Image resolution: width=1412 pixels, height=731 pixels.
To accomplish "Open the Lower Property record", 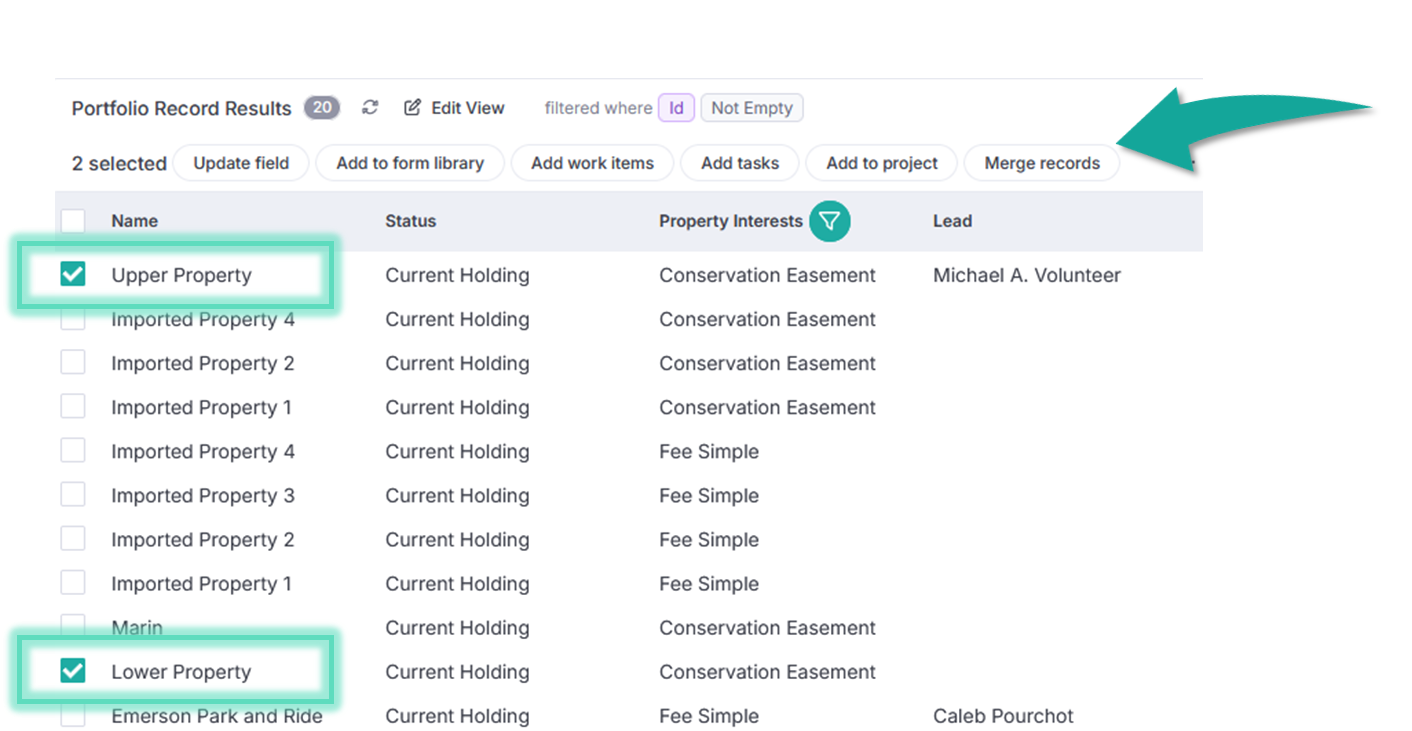I will pos(181,672).
